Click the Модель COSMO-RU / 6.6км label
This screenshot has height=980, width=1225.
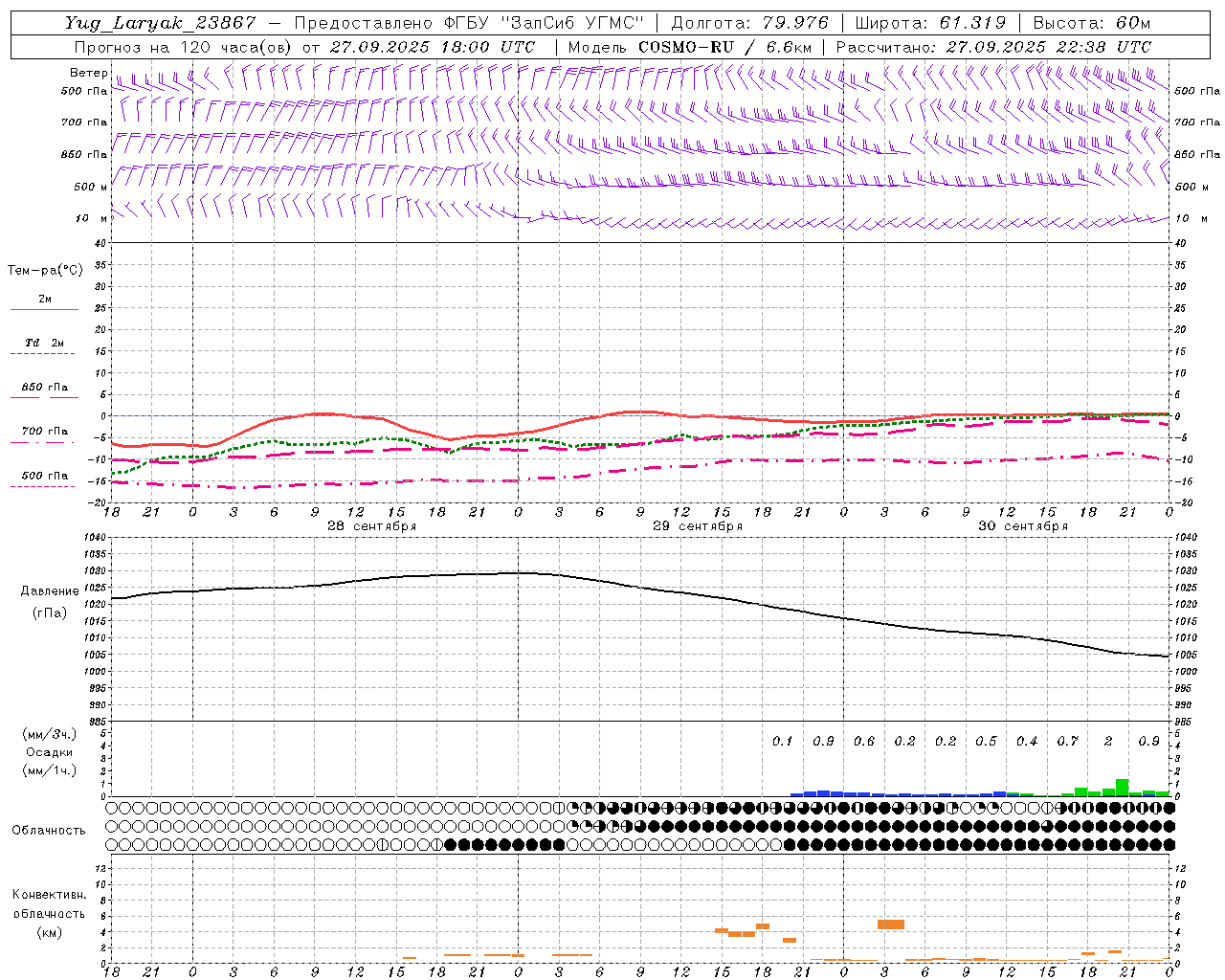[x=689, y=47]
